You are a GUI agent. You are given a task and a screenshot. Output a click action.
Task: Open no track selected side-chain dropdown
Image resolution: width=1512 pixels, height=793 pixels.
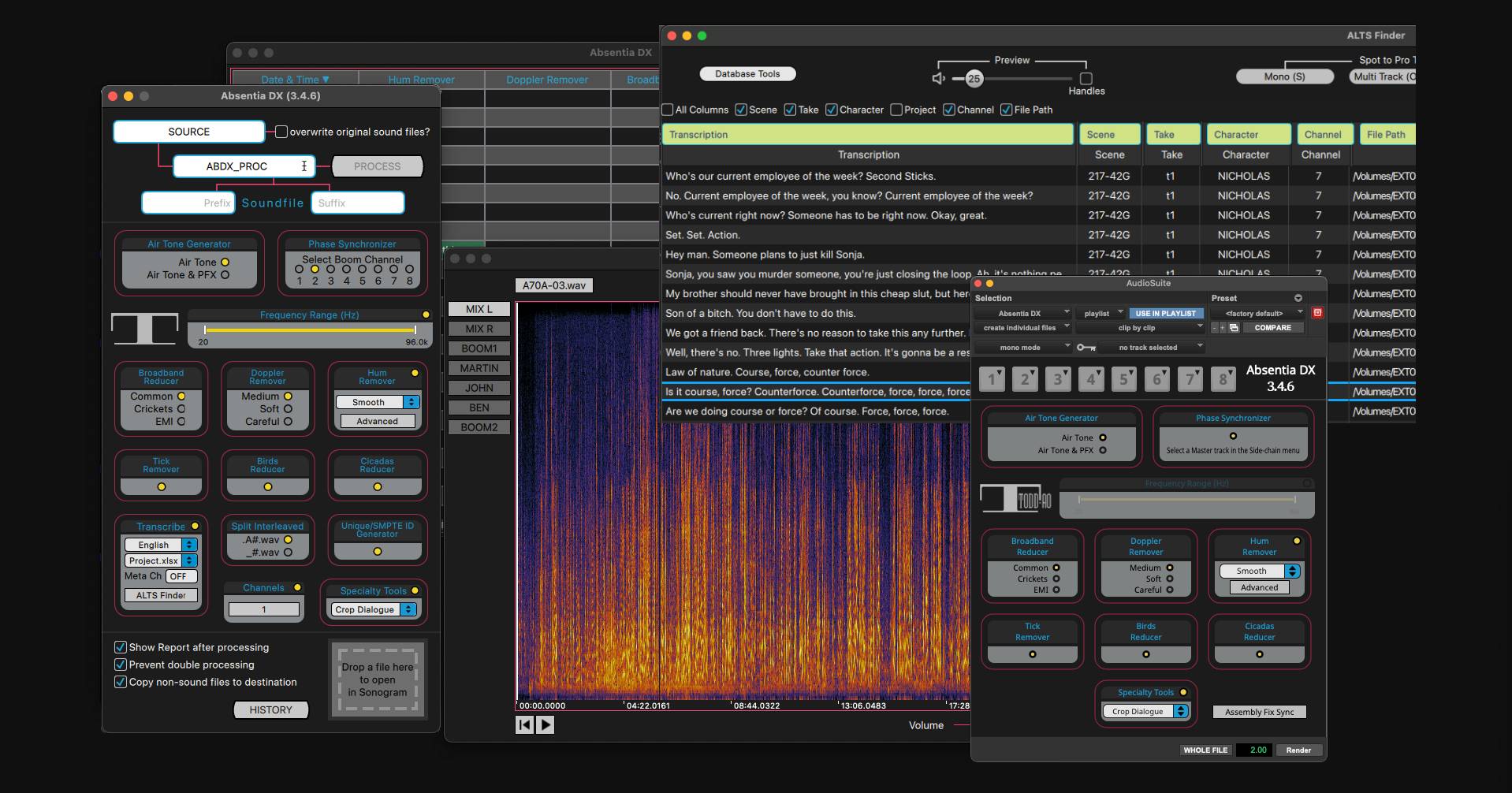click(1151, 347)
